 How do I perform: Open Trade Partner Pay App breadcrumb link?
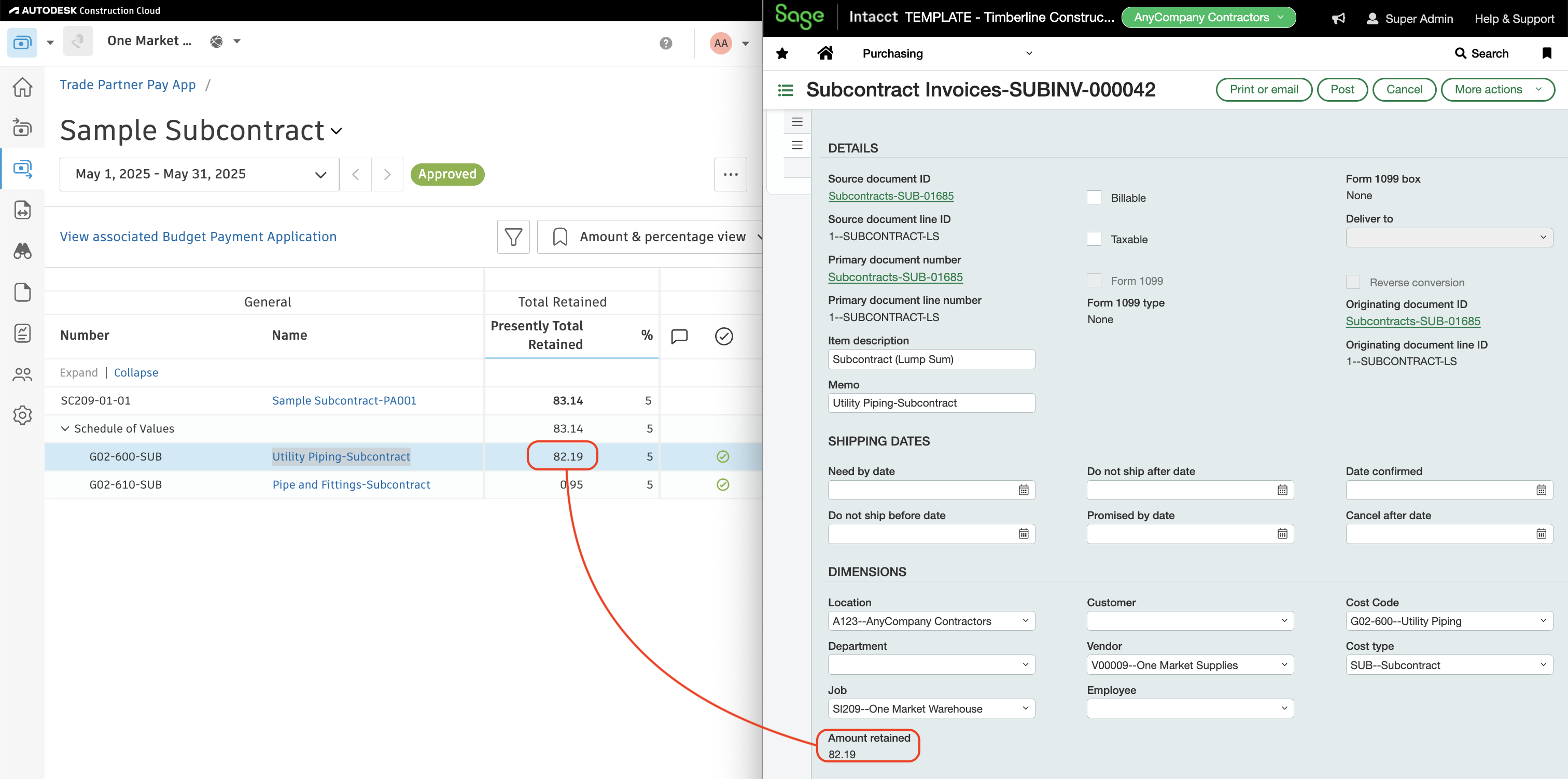(128, 85)
